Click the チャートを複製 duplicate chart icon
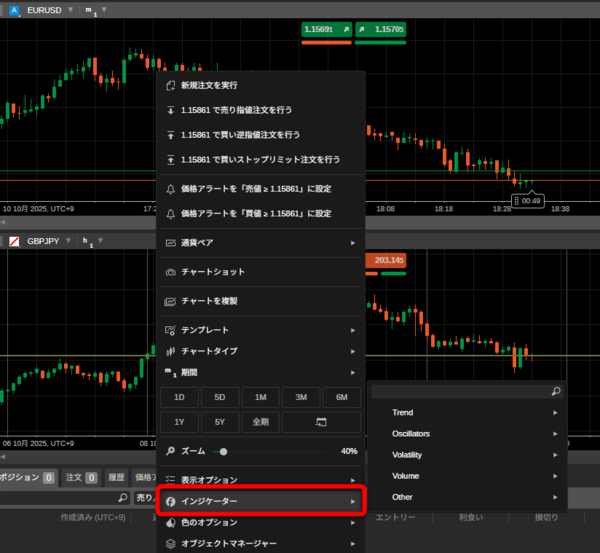The width and height of the screenshot is (600, 553). [171, 300]
